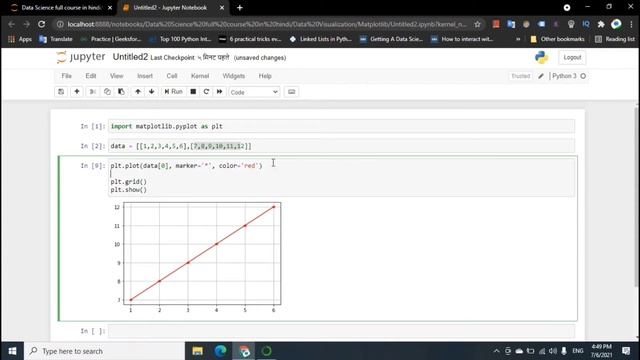Open the browser extensions puzzle icon
This screenshot has width=640, height=360.
(601, 24)
